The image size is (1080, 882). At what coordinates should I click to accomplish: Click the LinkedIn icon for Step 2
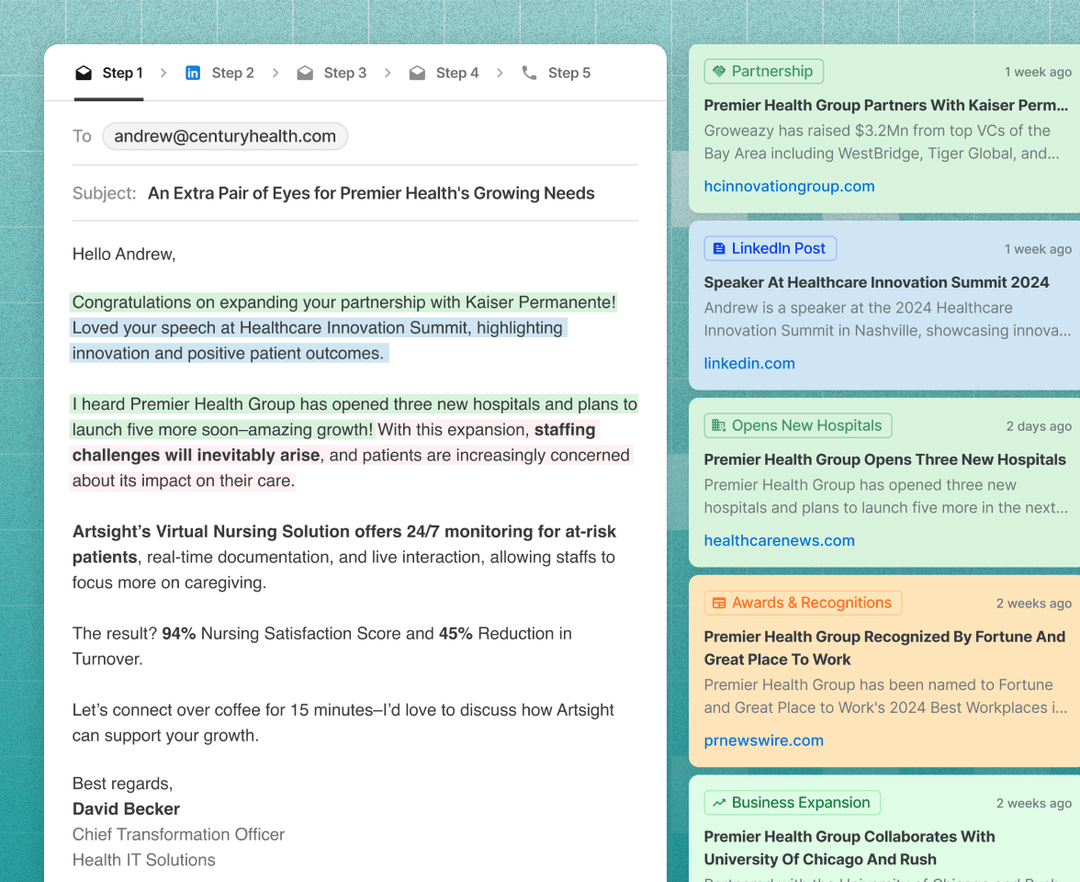coord(193,73)
